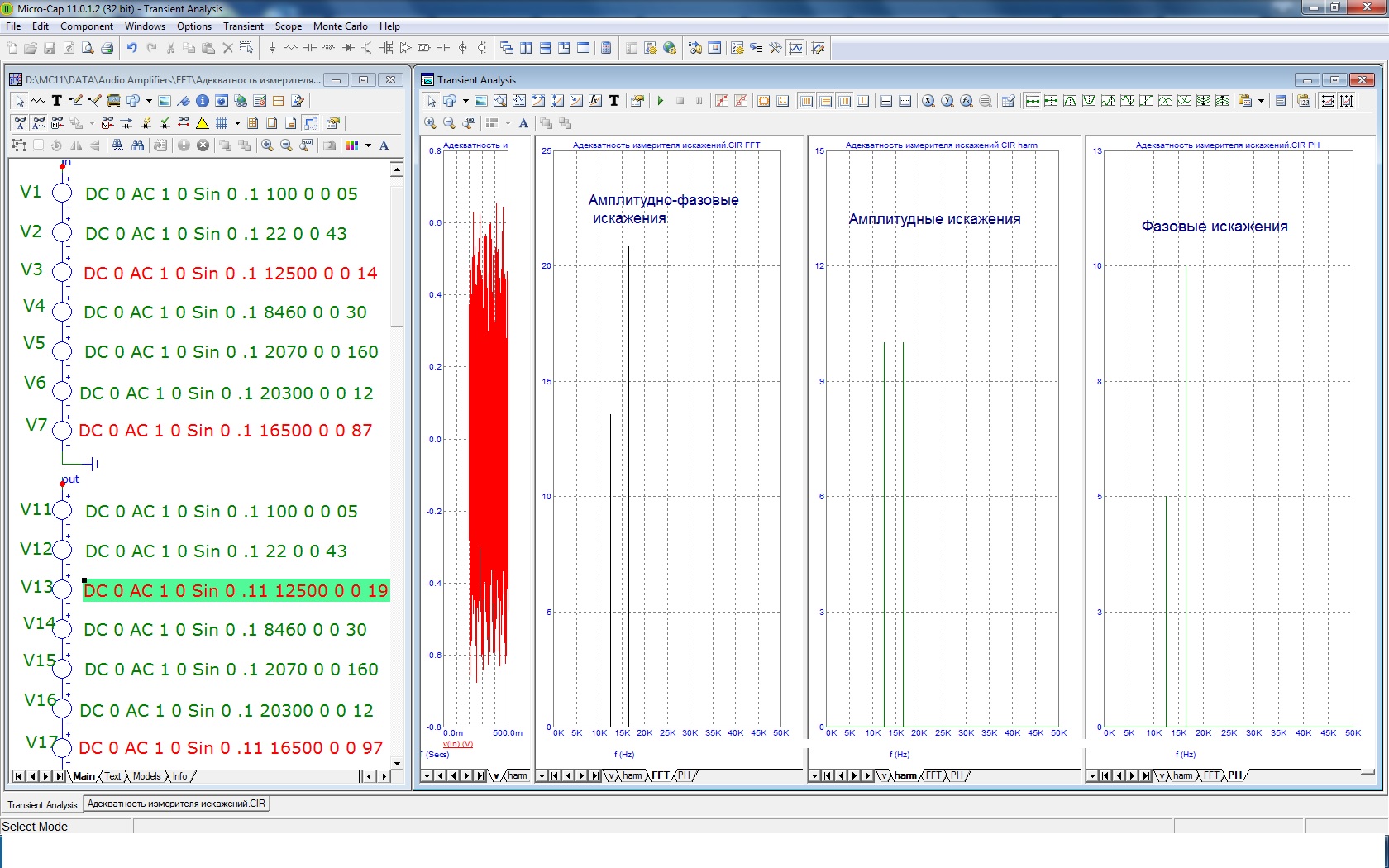Click the green Run icon in Transient Analysis
Image resolution: width=1389 pixels, height=868 pixels.
pyautogui.click(x=661, y=101)
